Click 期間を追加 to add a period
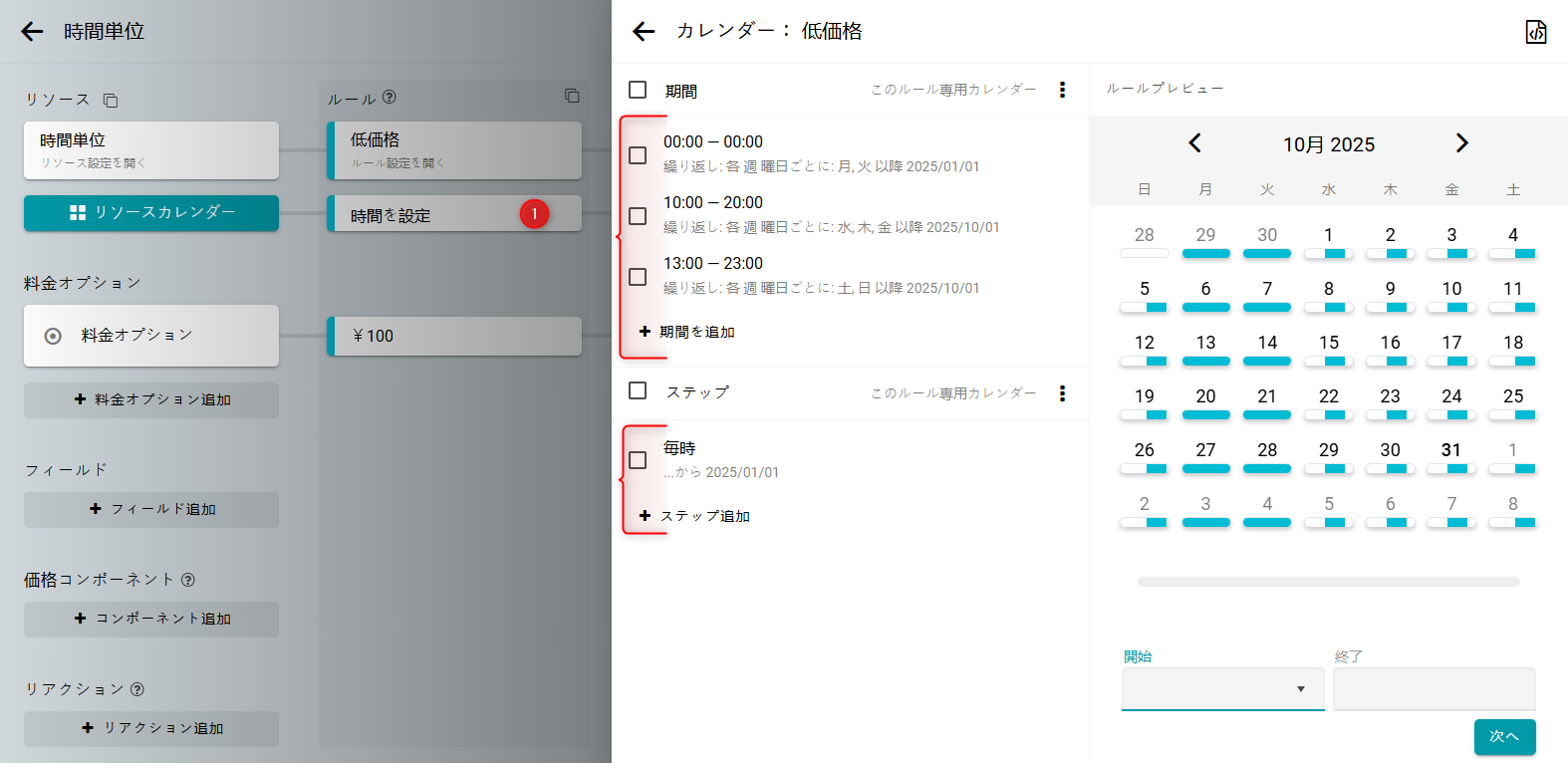1568x763 pixels. pyautogui.click(x=687, y=332)
